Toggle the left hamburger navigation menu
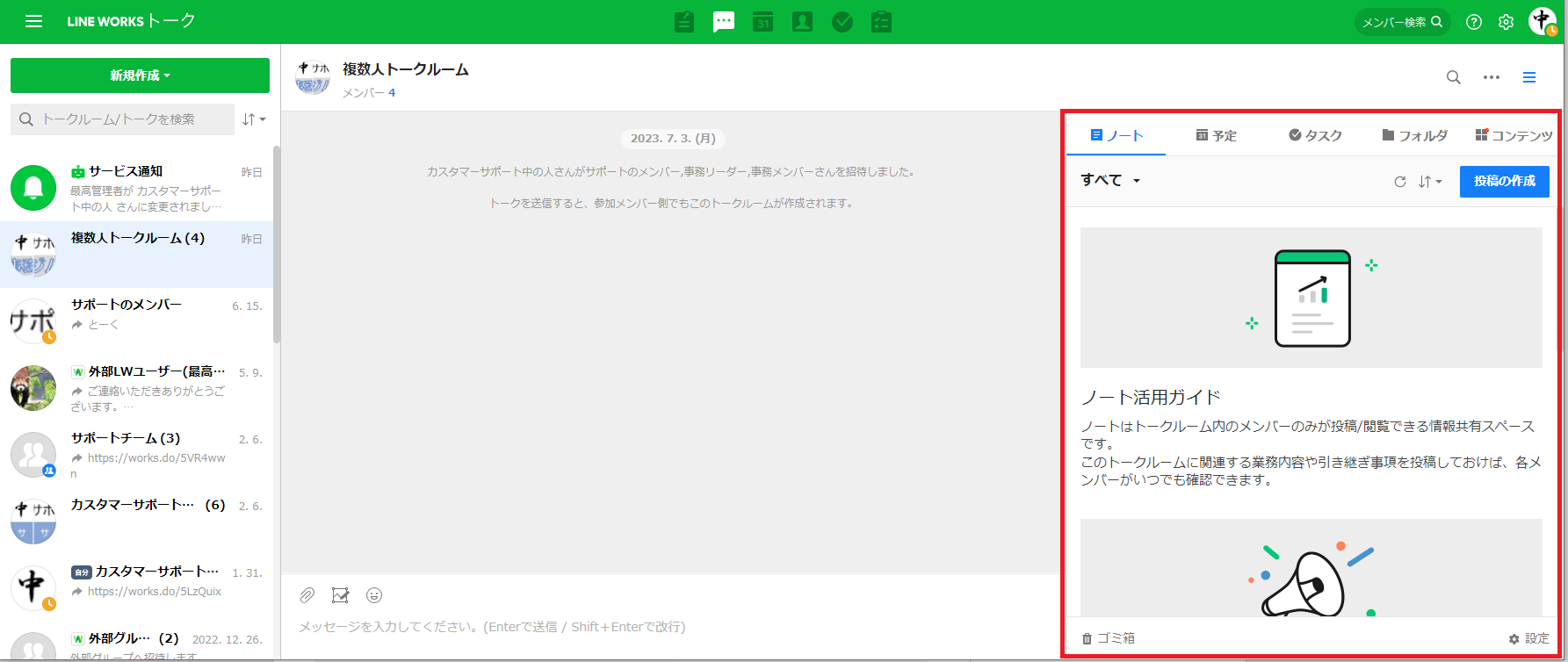1568x662 pixels. (33, 22)
